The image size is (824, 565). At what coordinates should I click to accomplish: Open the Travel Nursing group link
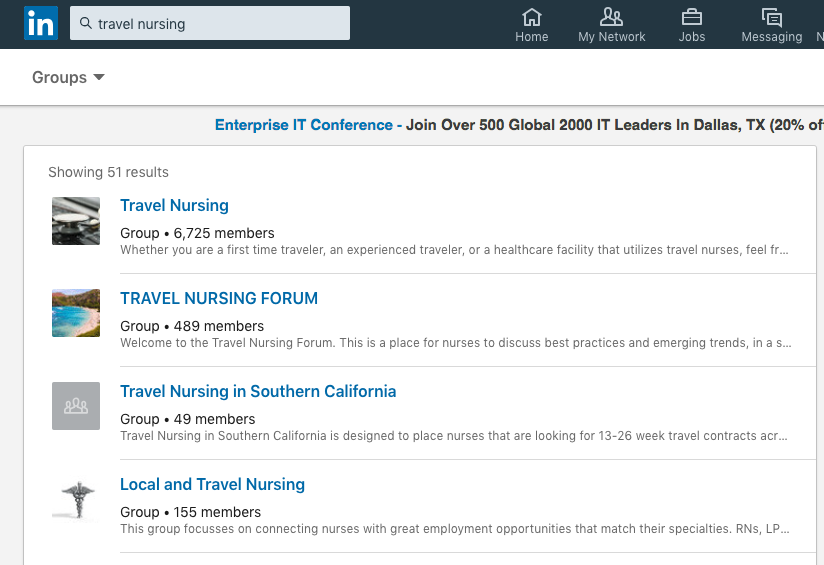point(174,205)
